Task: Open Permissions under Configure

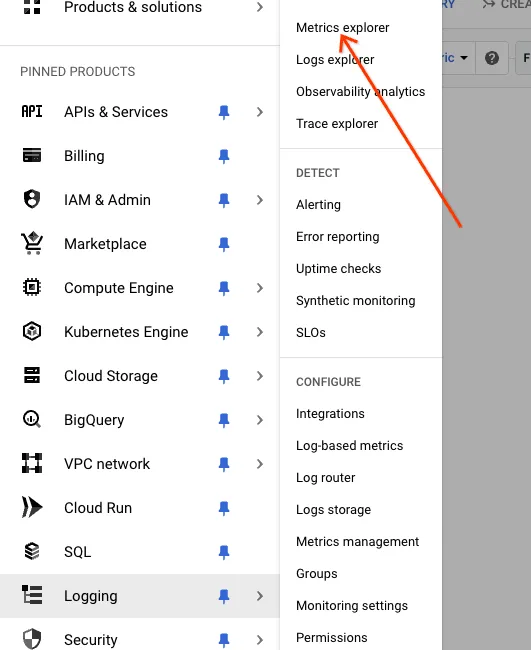Action: point(331,638)
